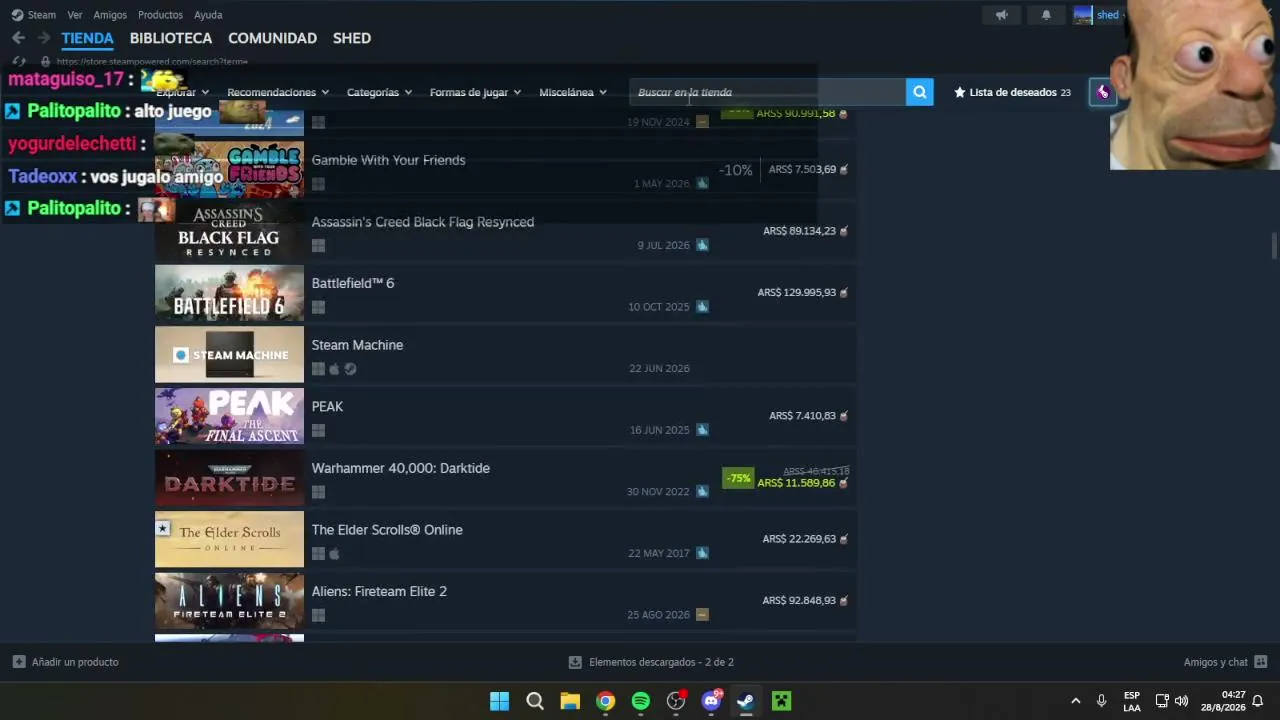Screen dimensions: 1280x720
Task: Expand Categorías dropdown
Action: [x=379, y=92]
